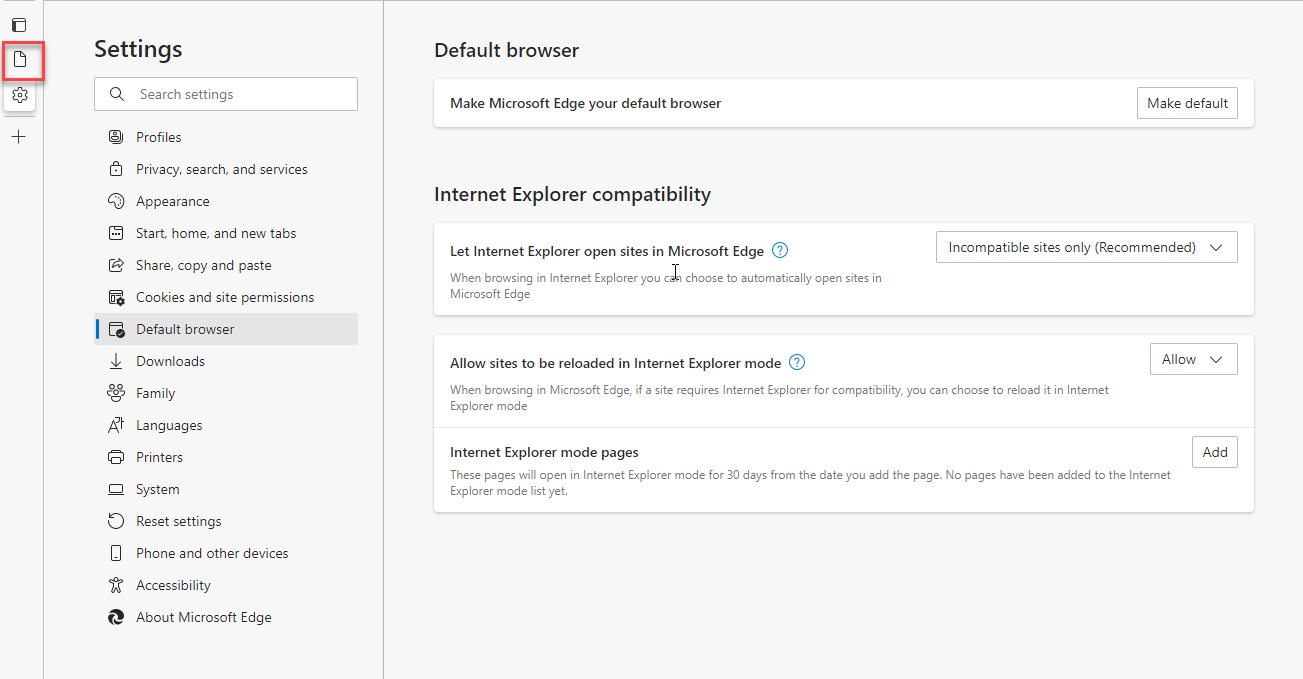Screen dimensions: 1303x679
Task: Click the Appearance palette icon
Action: pyautogui.click(x=116, y=201)
